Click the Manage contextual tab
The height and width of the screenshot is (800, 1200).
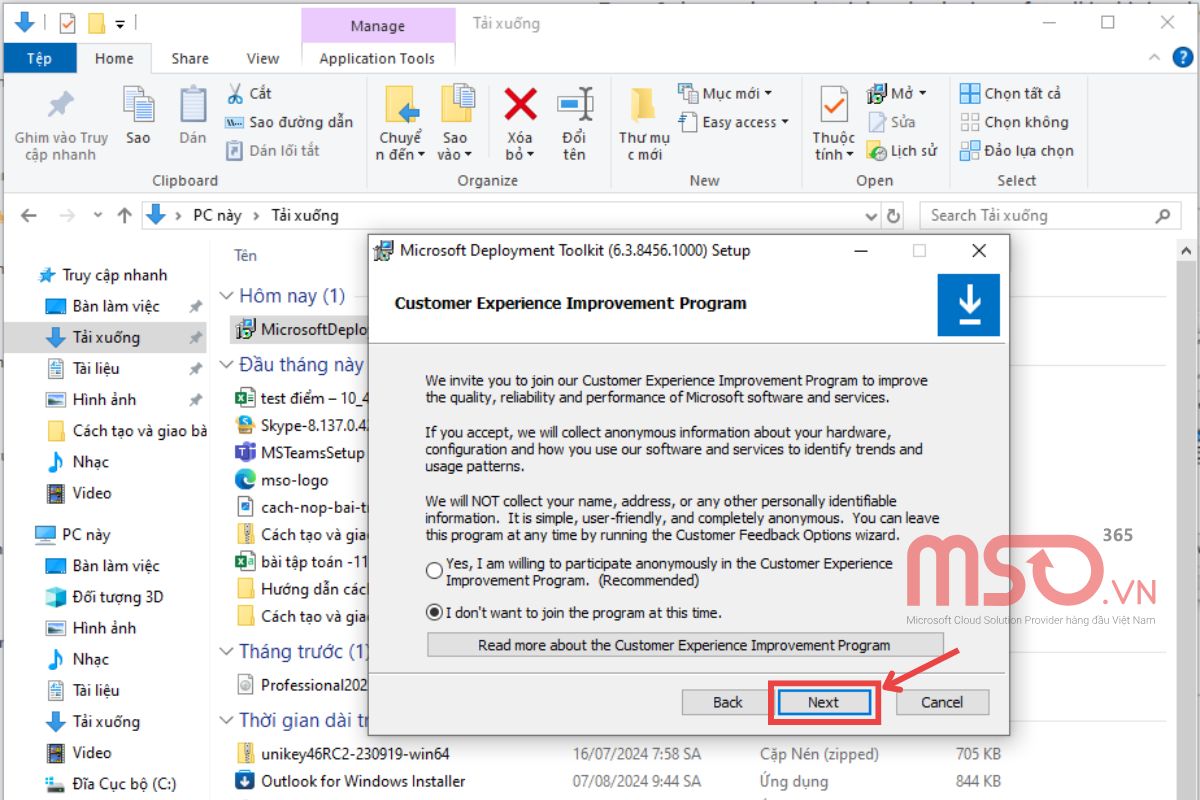coord(377,26)
